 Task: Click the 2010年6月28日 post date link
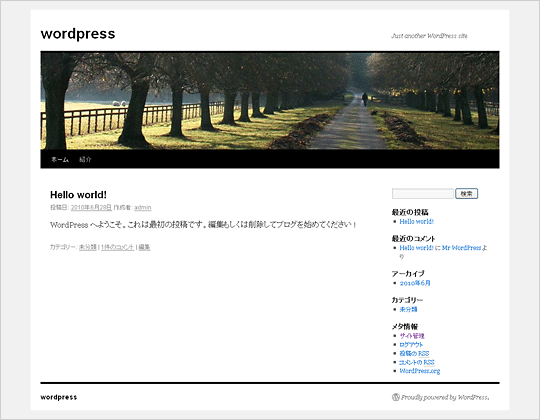click(x=91, y=207)
